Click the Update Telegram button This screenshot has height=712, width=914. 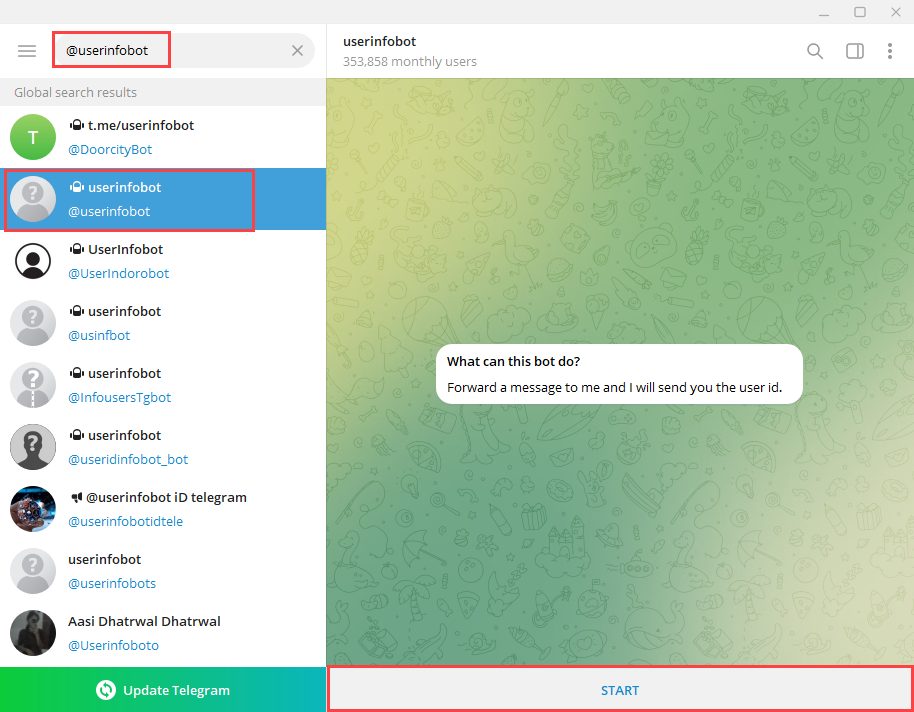(x=163, y=690)
